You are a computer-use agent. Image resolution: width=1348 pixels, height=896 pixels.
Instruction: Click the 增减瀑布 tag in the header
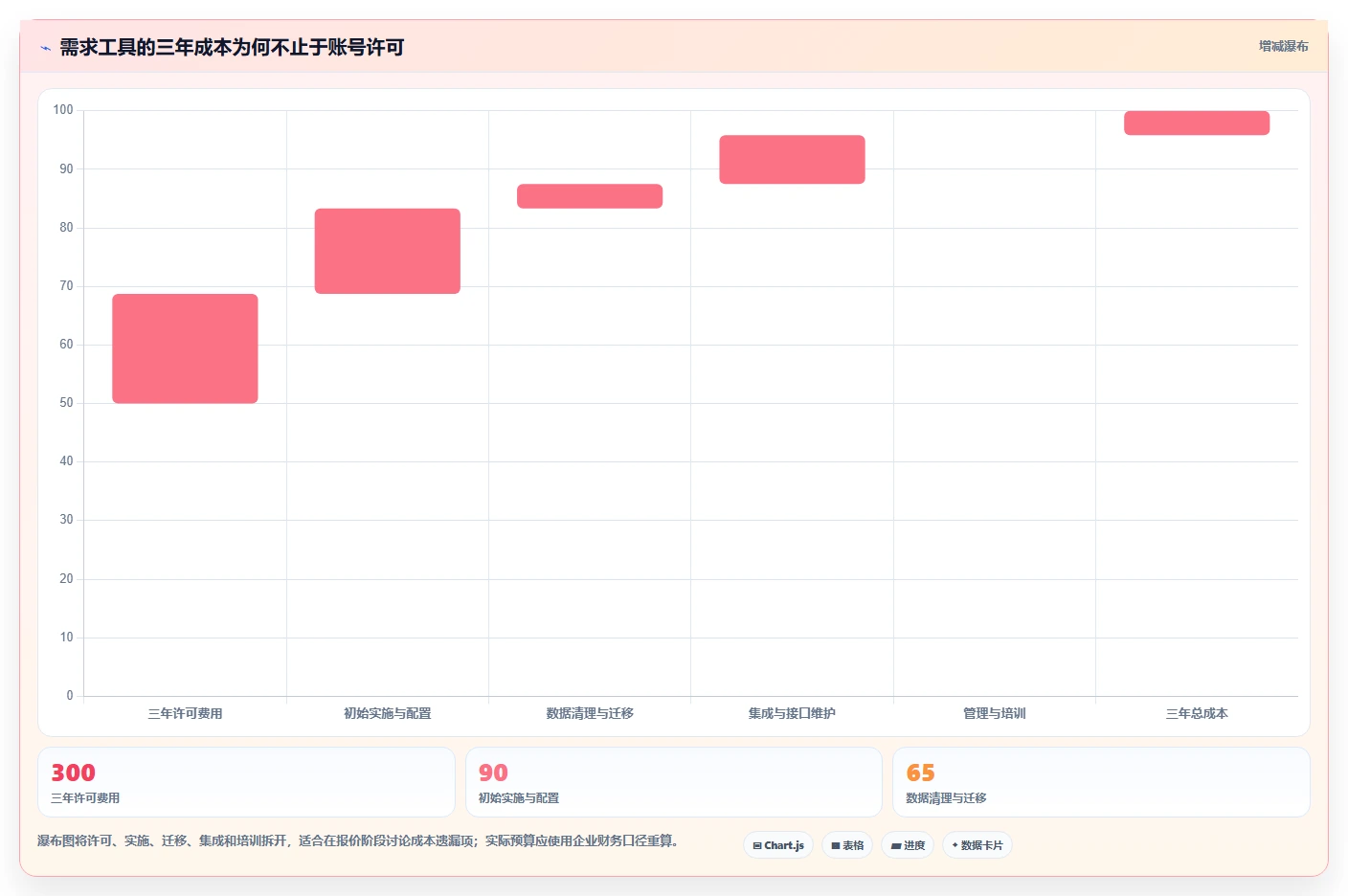1283,46
